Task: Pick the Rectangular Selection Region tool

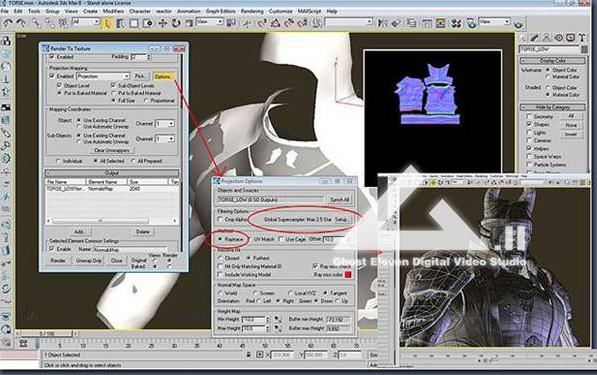Action: click(134, 24)
